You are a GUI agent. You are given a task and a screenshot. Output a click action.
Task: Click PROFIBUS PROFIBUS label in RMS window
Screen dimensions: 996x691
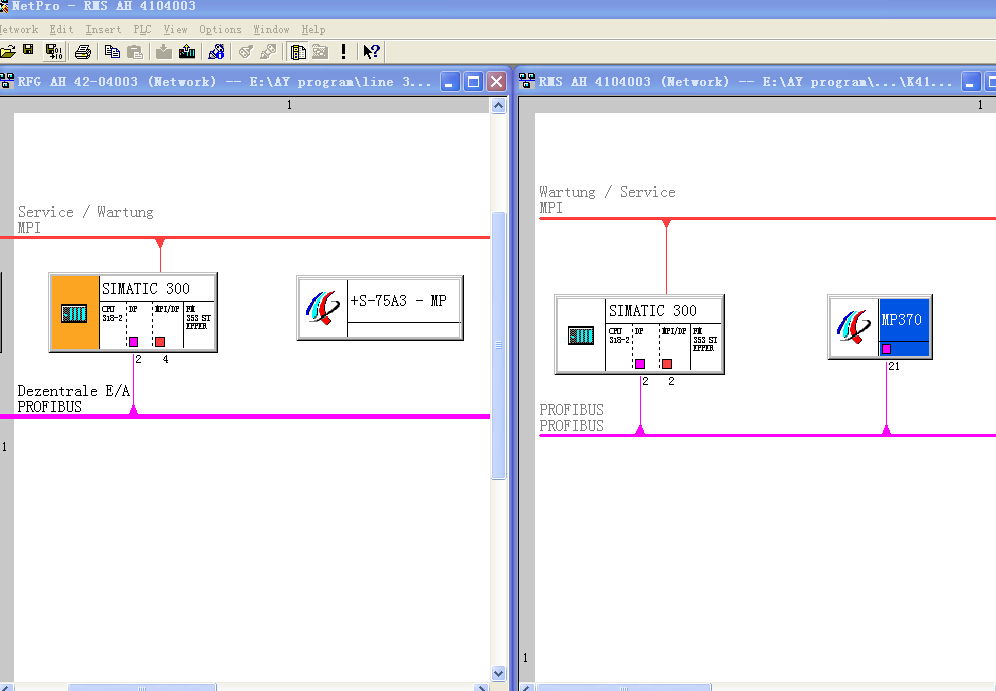(572, 418)
